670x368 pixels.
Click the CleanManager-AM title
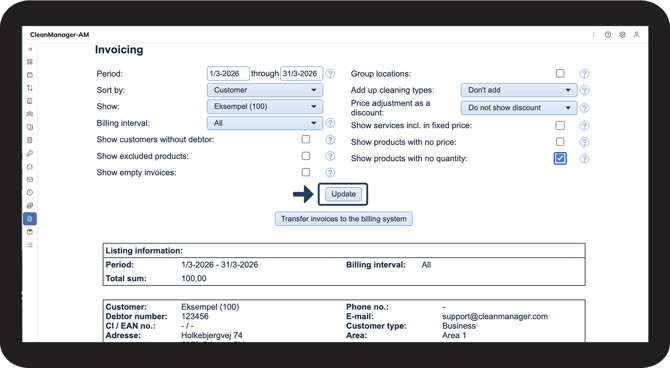(x=59, y=35)
